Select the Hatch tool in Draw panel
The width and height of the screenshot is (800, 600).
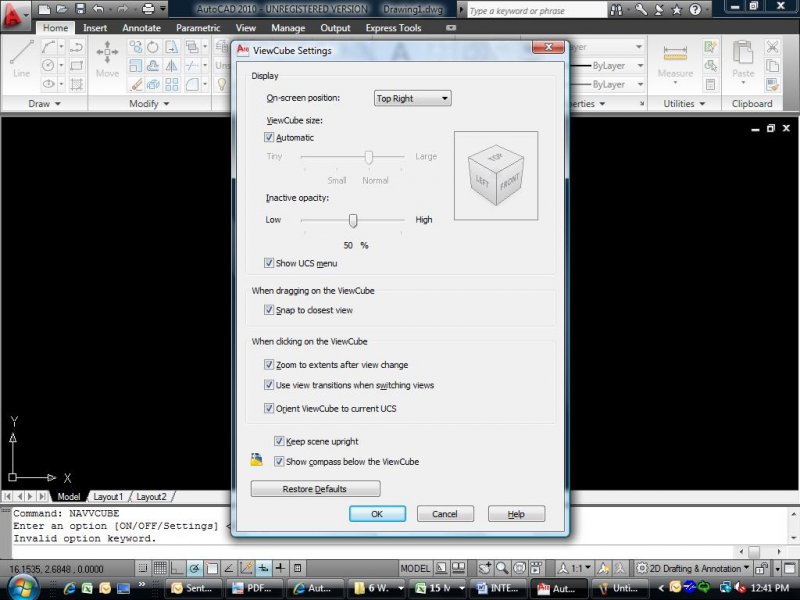pos(77,84)
